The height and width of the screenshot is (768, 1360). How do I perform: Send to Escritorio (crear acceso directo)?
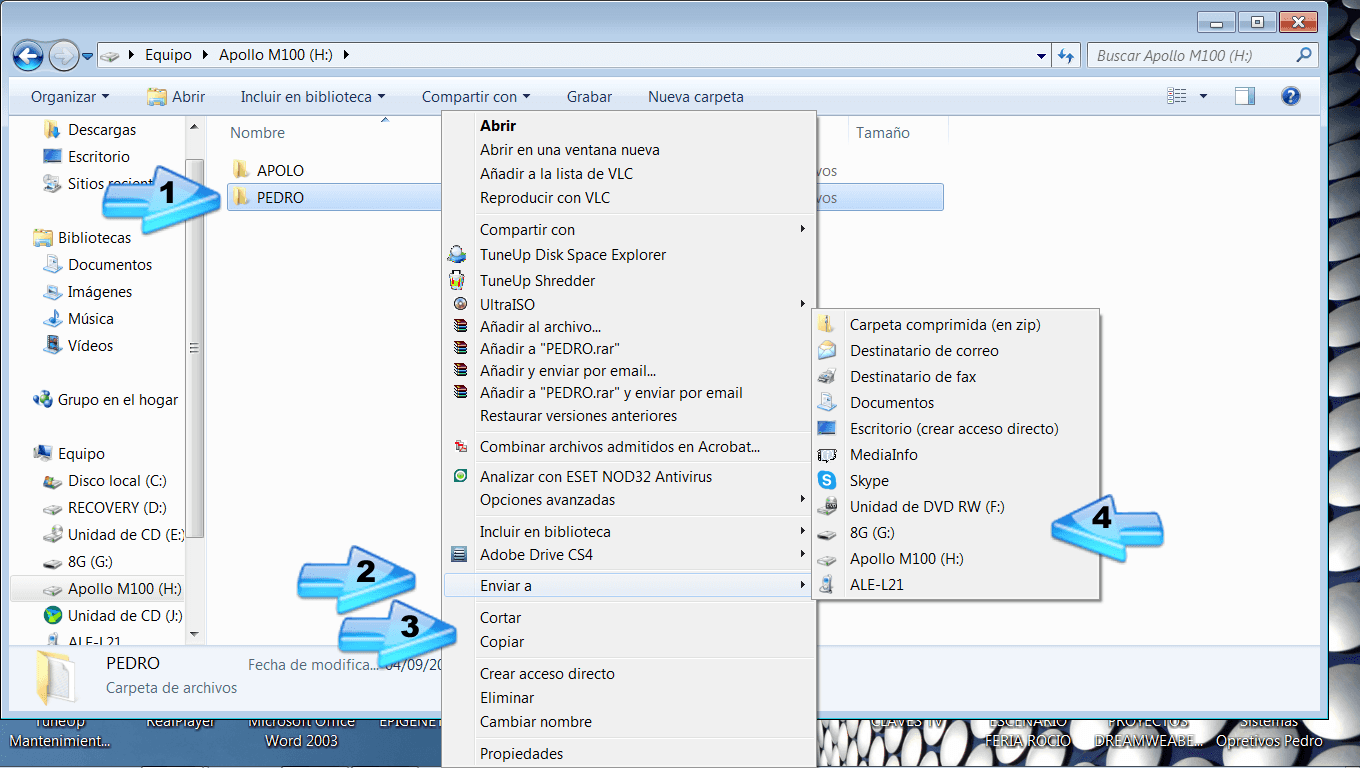pyautogui.click(x=953, y=429)
